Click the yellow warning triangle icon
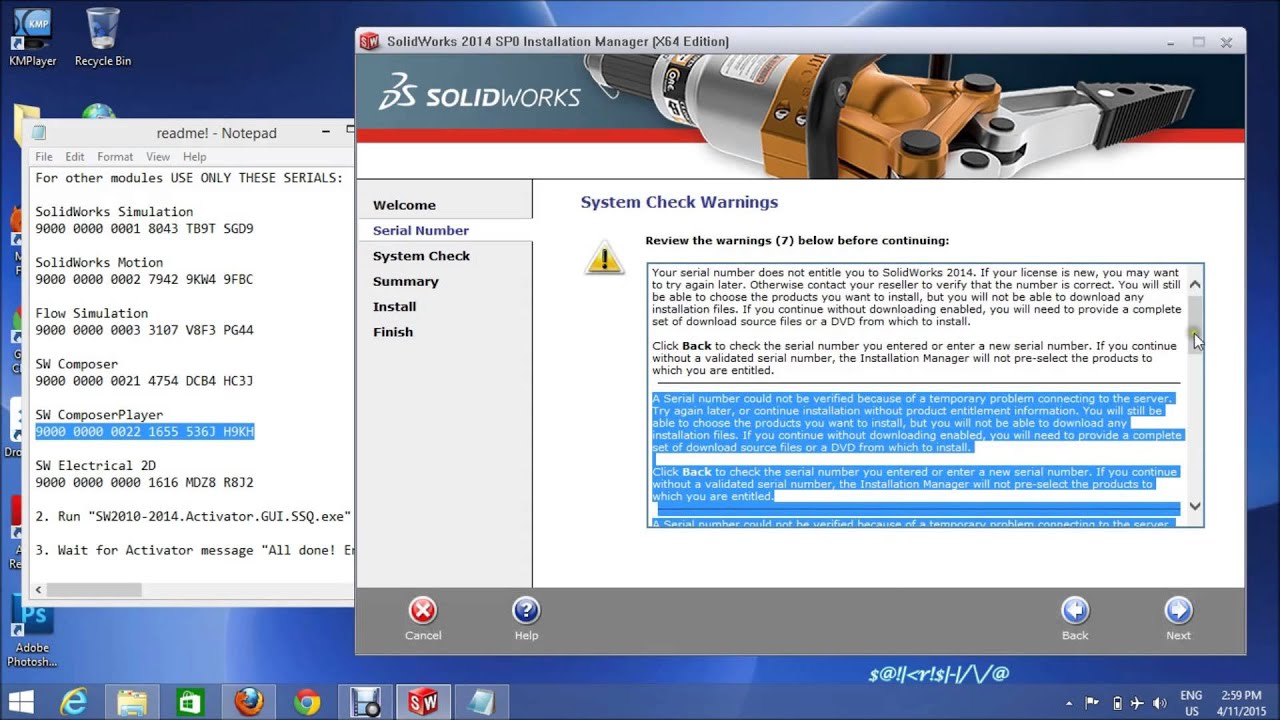The height and width of the screenshot is (720, 1280). coord(604,258)
